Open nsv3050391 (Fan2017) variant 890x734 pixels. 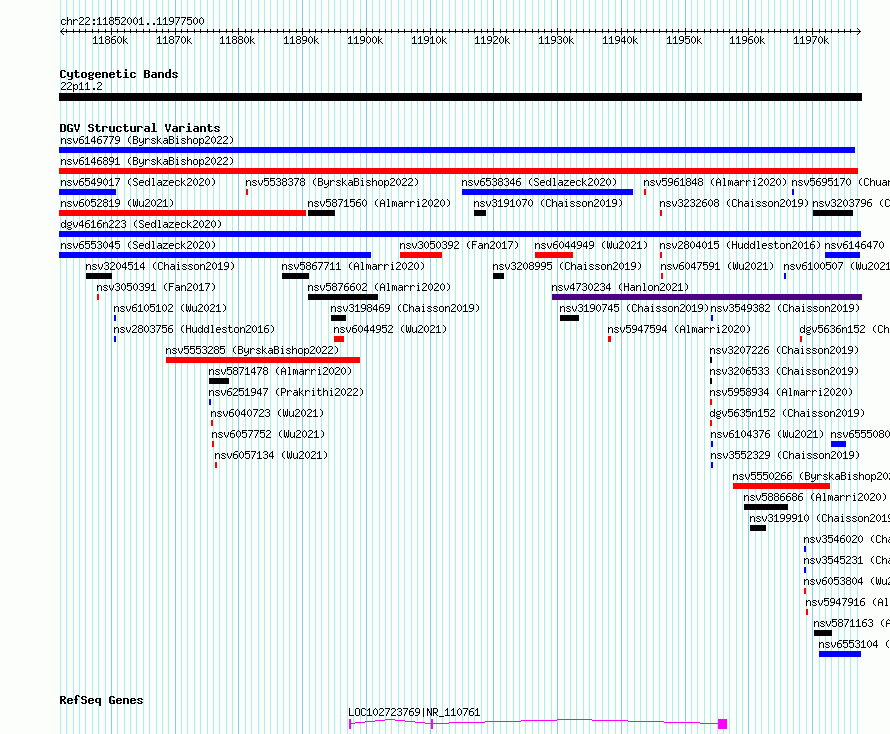pos(156,287)
